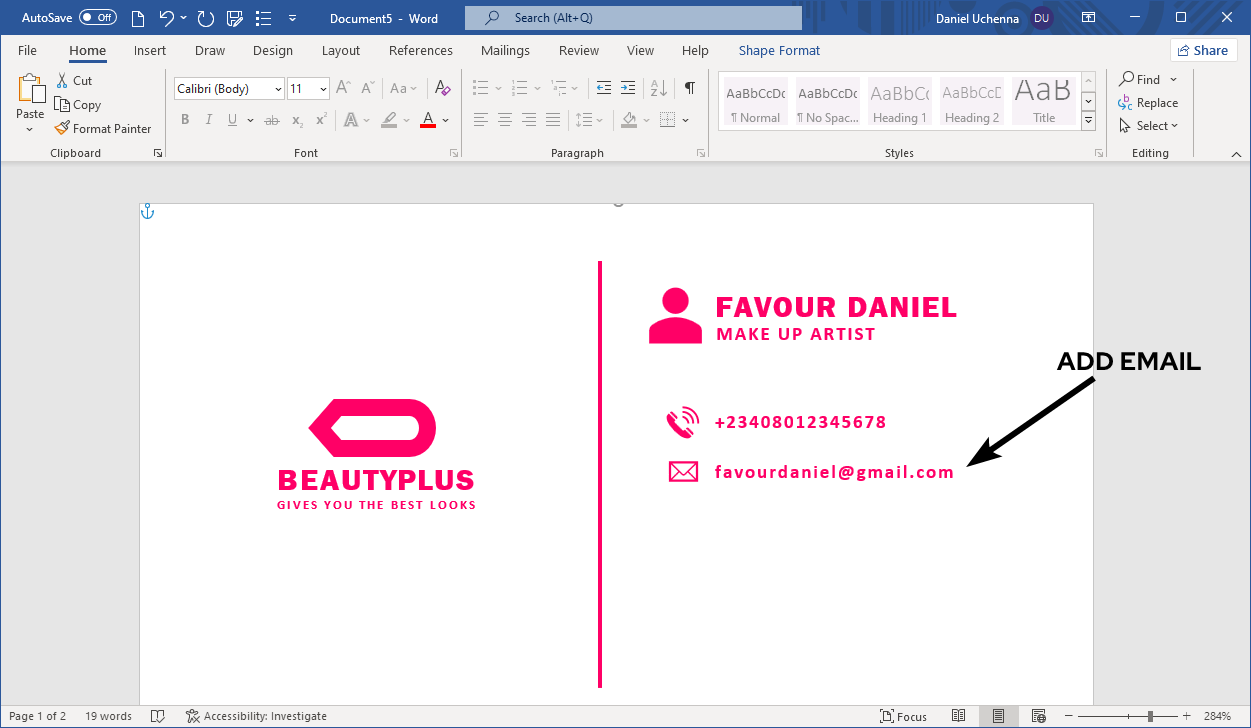Click the Subscript icon
This screenshot has height=728, width=1251.
click(296, 119)
